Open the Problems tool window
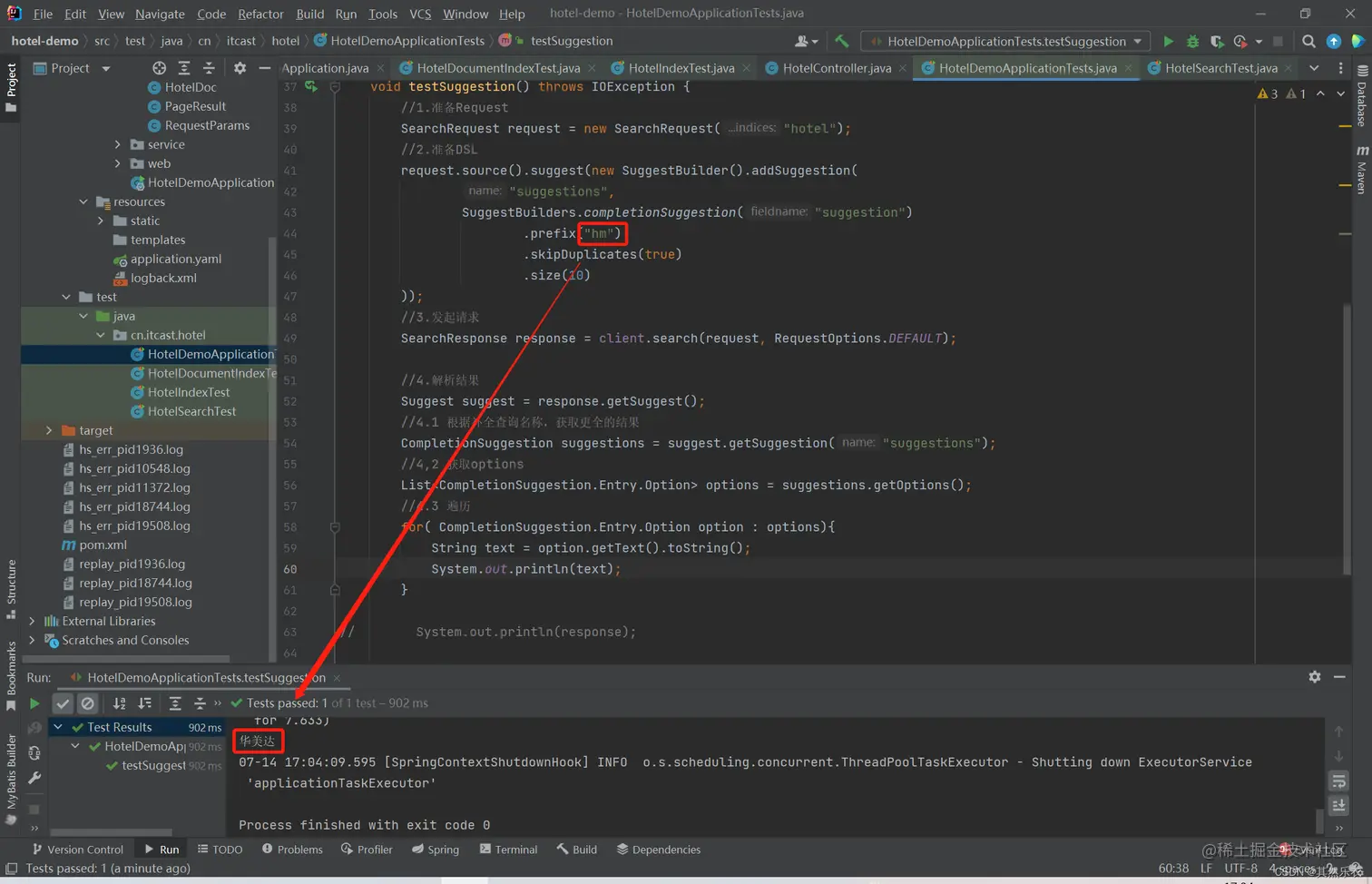 point(292,850)
